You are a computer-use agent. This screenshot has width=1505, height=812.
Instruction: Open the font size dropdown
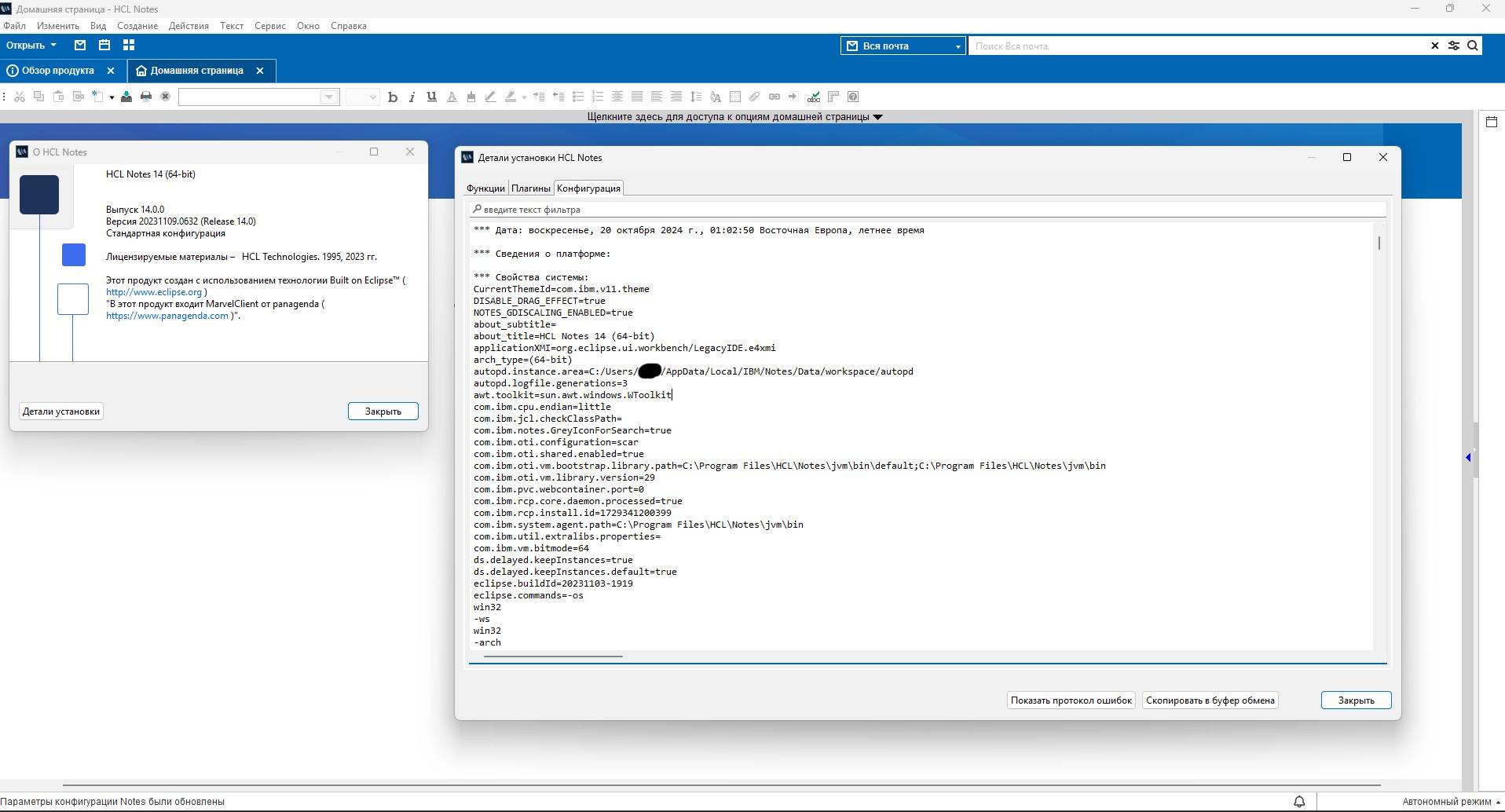coord(363,97)
